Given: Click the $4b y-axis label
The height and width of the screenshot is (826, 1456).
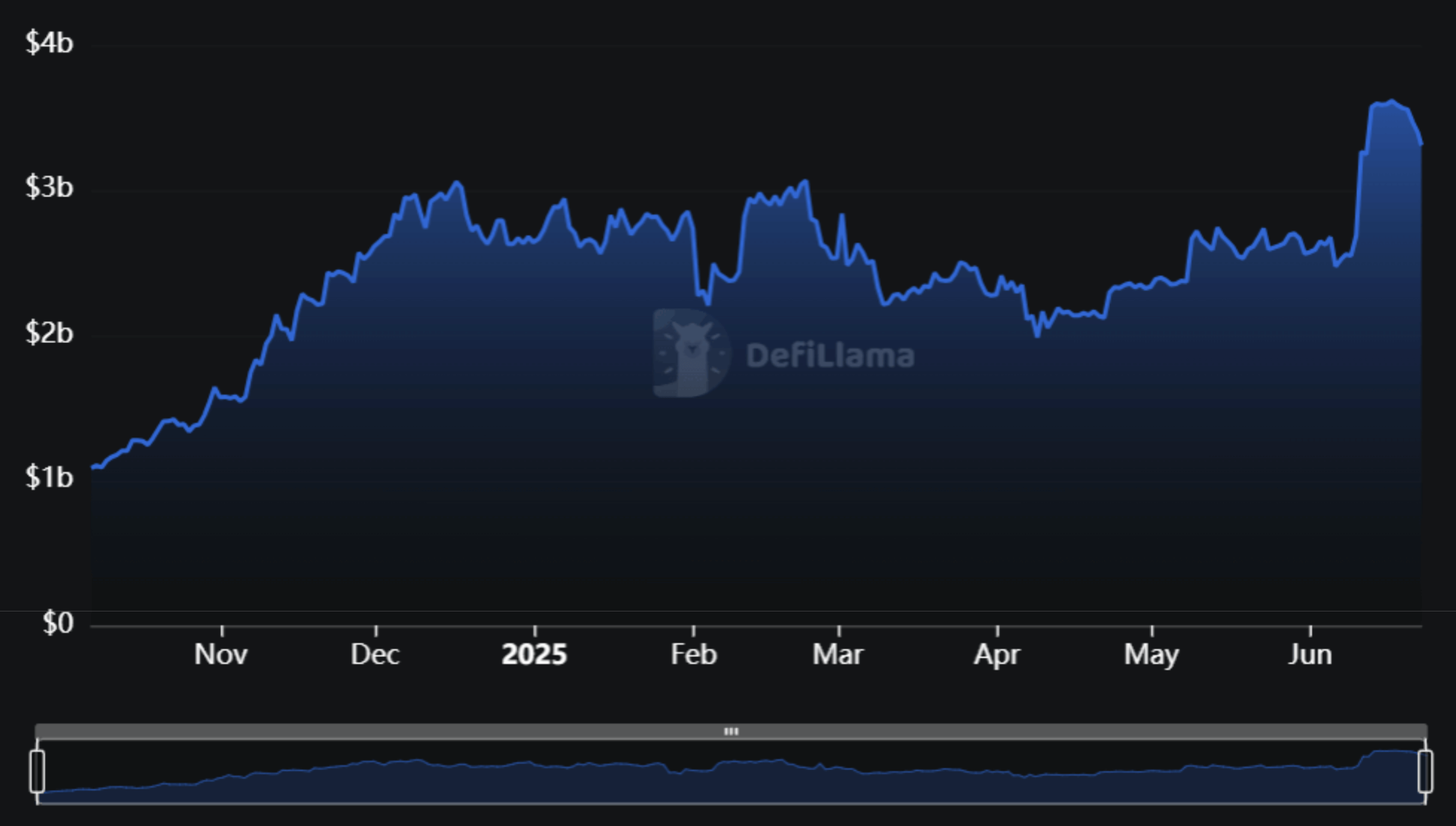Looking at the screenshot, I should [49, 43].
